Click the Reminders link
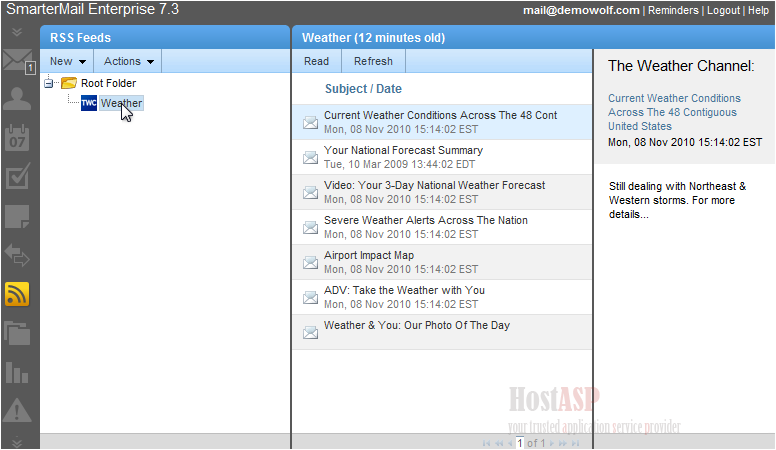The width and height of the screenshot is (776, 450). (x=673, y=10)
